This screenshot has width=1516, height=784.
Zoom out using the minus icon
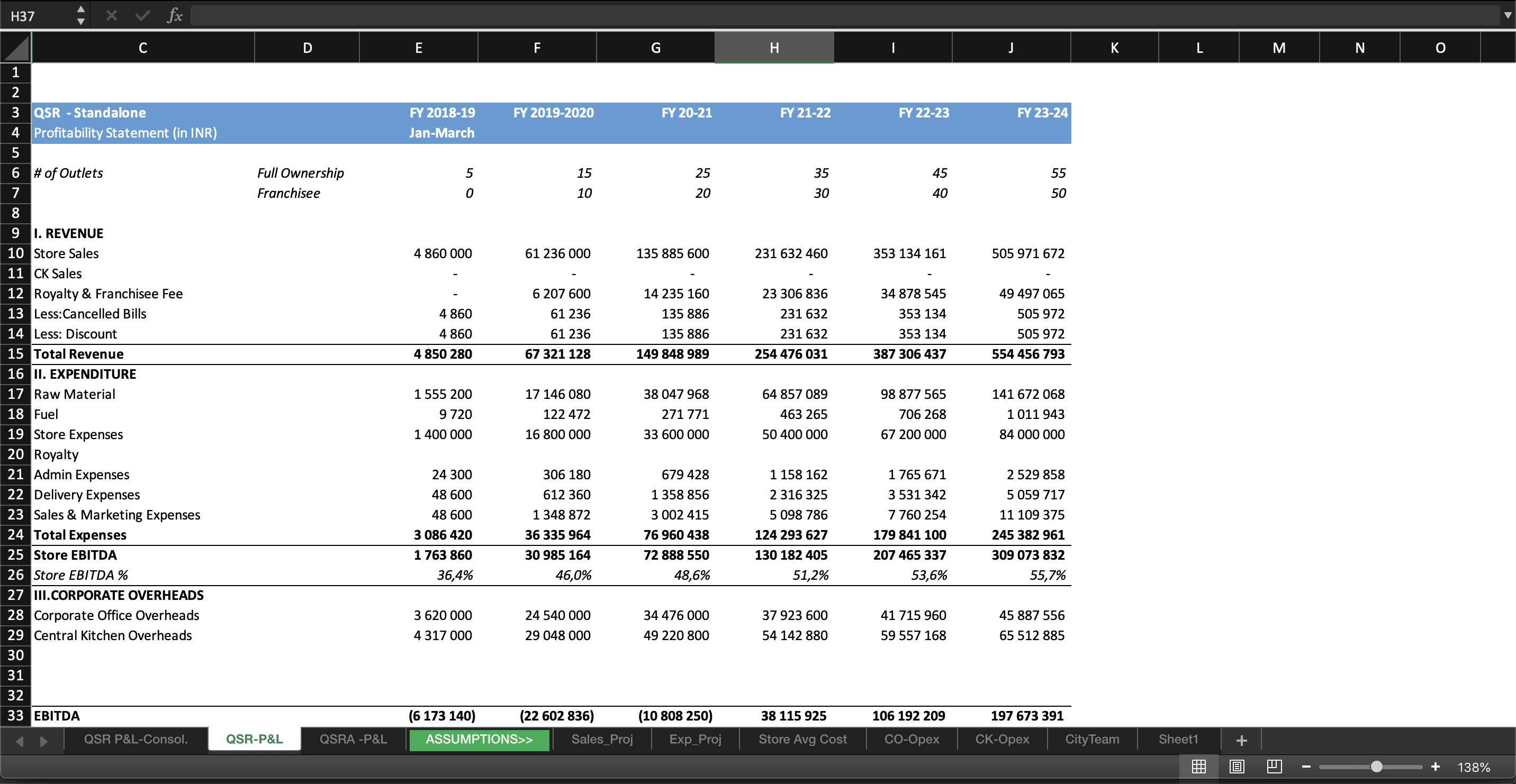1306,767
